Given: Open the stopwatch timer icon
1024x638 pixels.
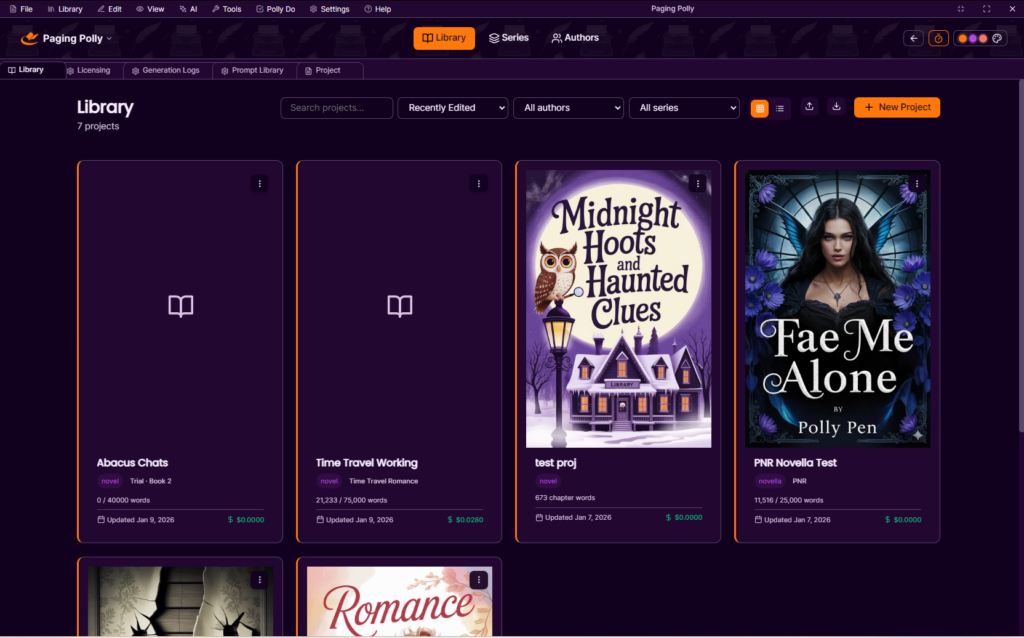Looking at the screenshot, I should [938, 38].
